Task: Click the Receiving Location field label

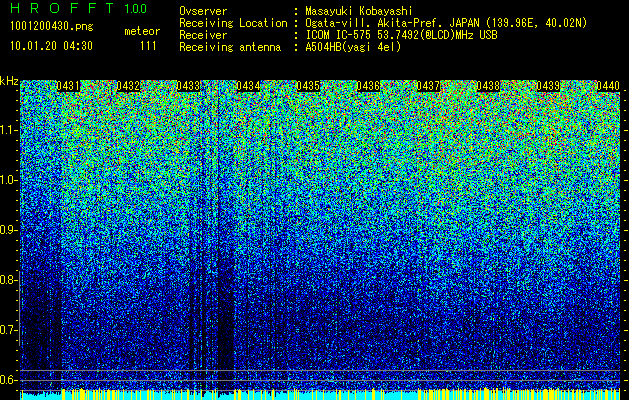Action: pos(233,23)
